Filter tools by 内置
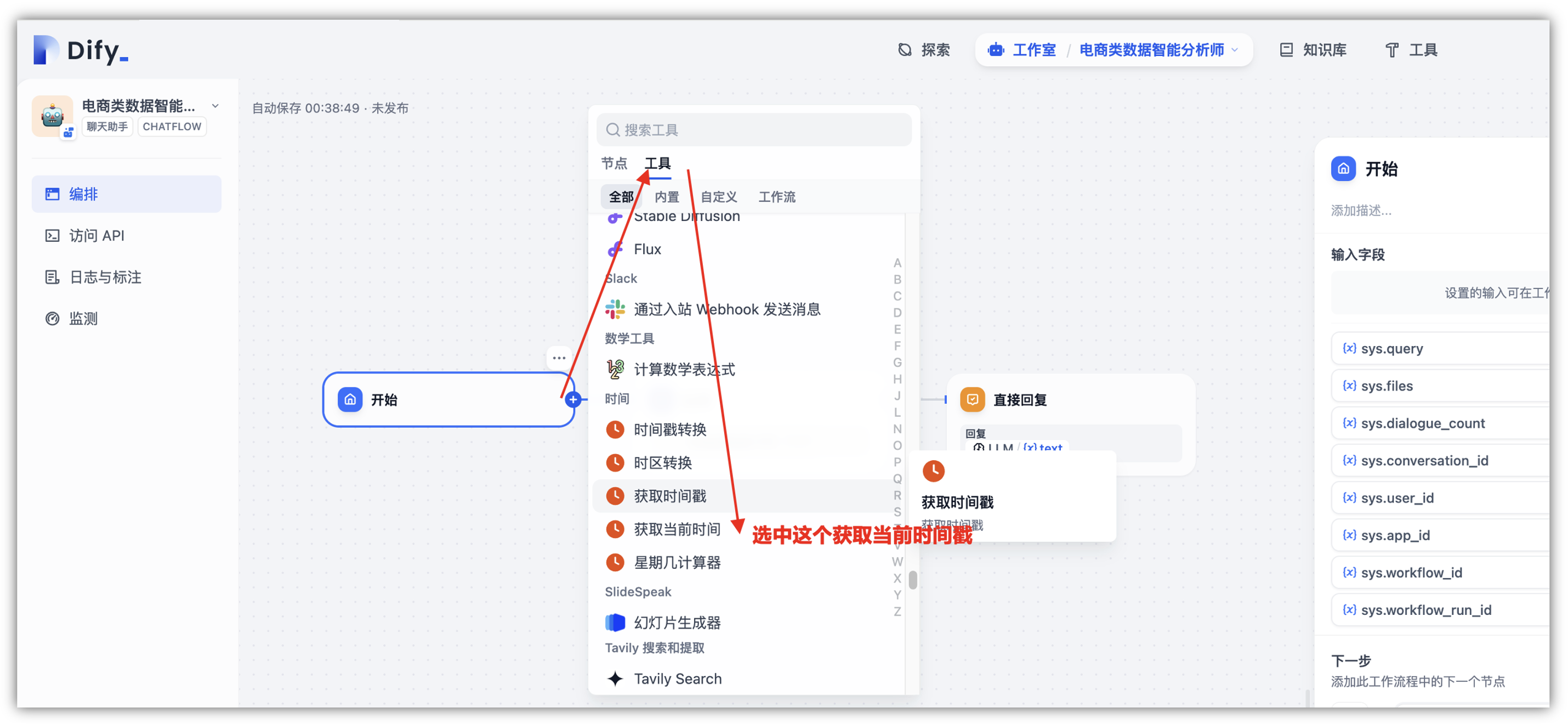This screenshot has height=724, width=1568. (x=667, y=197)
